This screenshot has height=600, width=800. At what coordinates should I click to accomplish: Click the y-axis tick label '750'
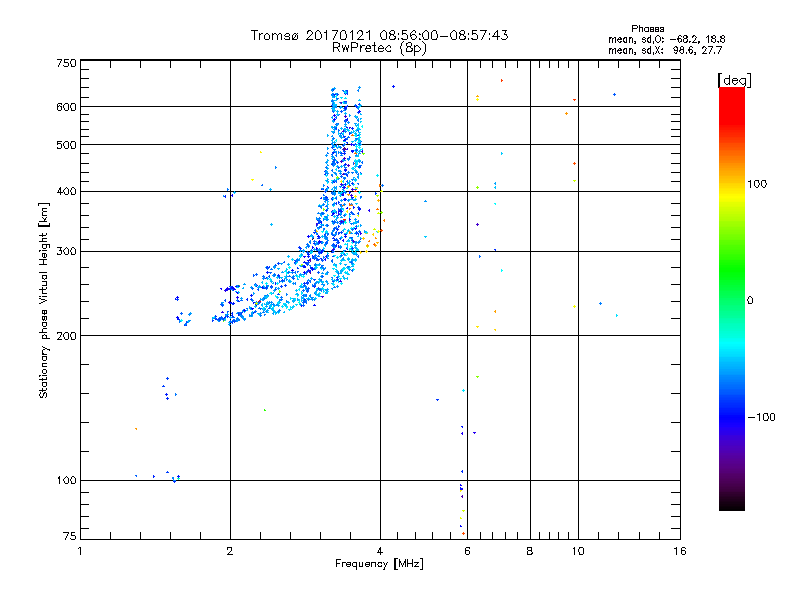pyautogui.click(x=66, y=63)
